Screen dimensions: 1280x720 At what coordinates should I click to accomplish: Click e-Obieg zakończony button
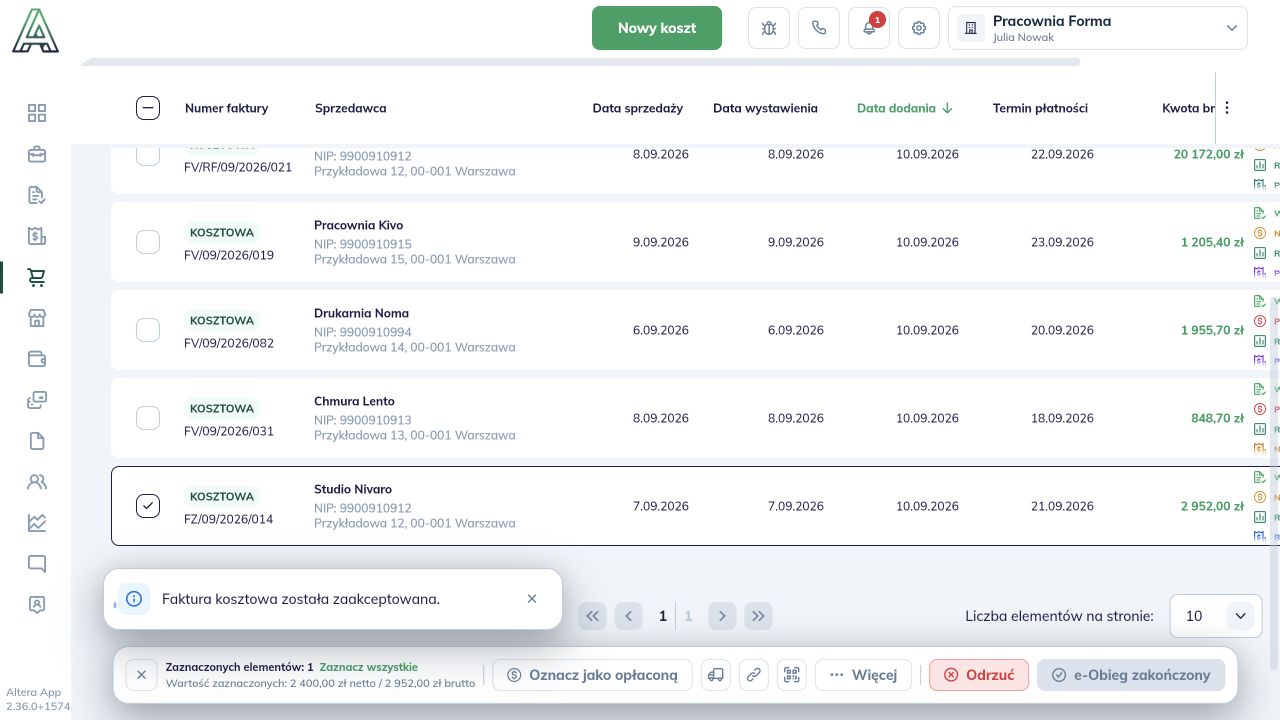tap(1131, 675)
